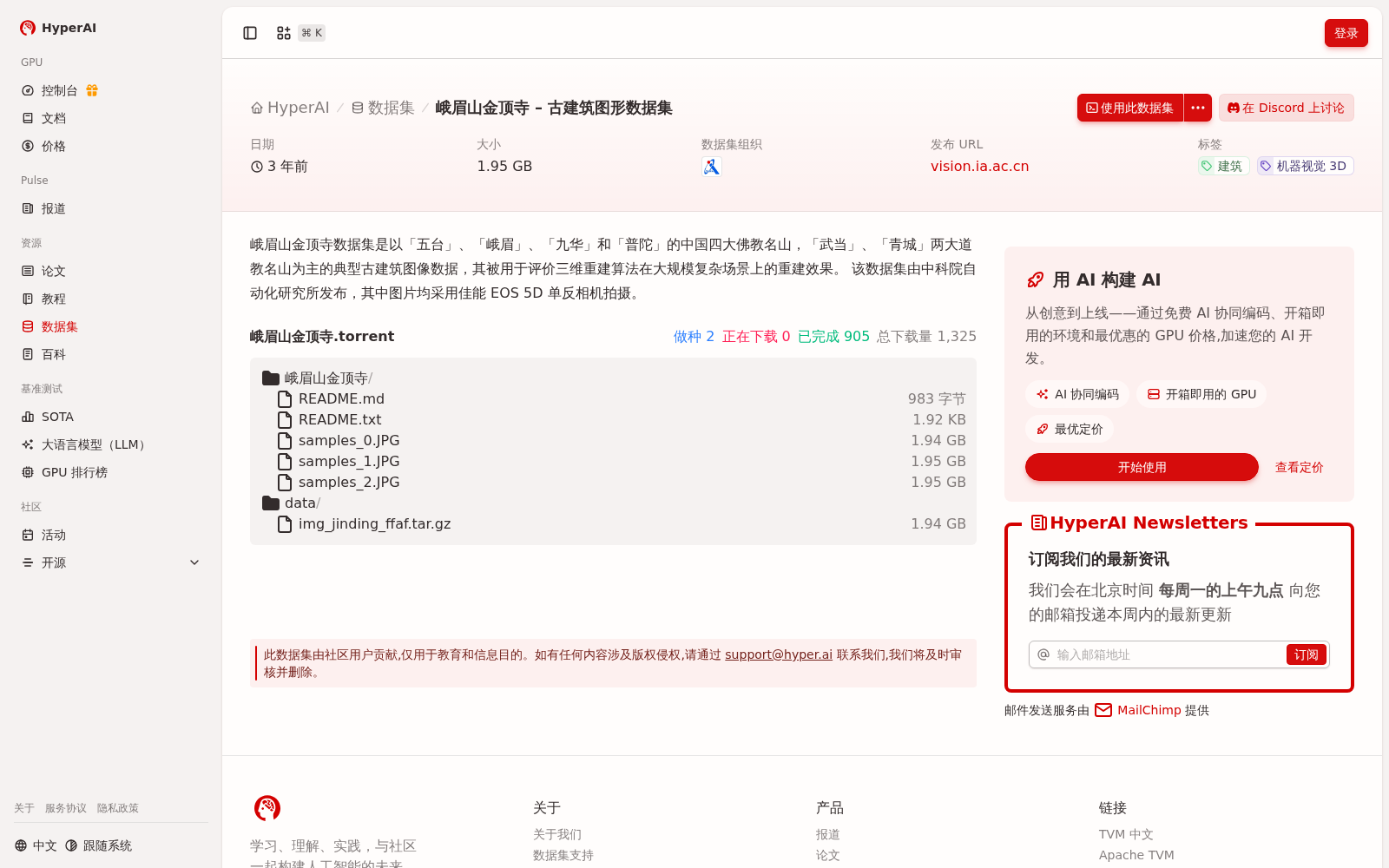Viewport: 1389px width, 868px height.
Task: Click 报道 link in footer 产品
Action: pyautogui.click(x=828, y=834)
